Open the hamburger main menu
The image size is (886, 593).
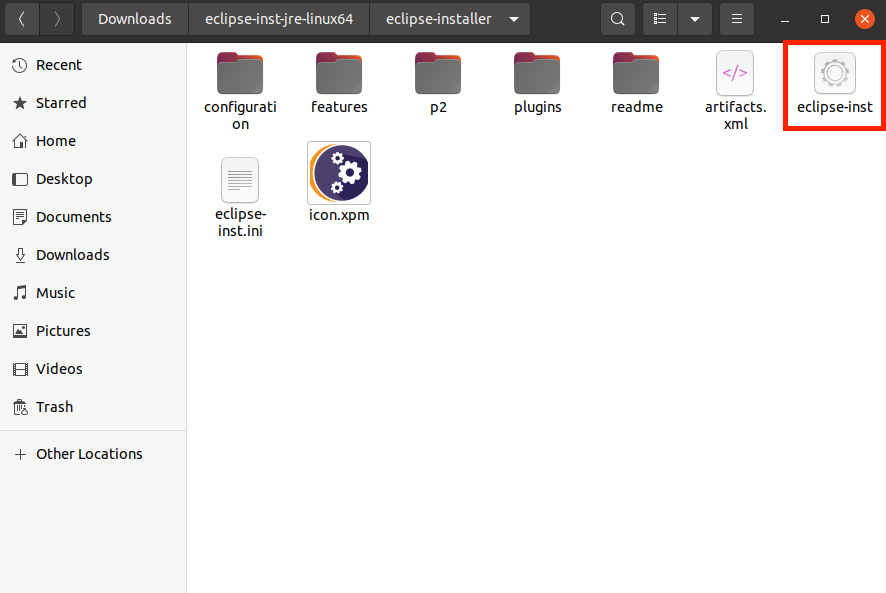tap(737, 19)
